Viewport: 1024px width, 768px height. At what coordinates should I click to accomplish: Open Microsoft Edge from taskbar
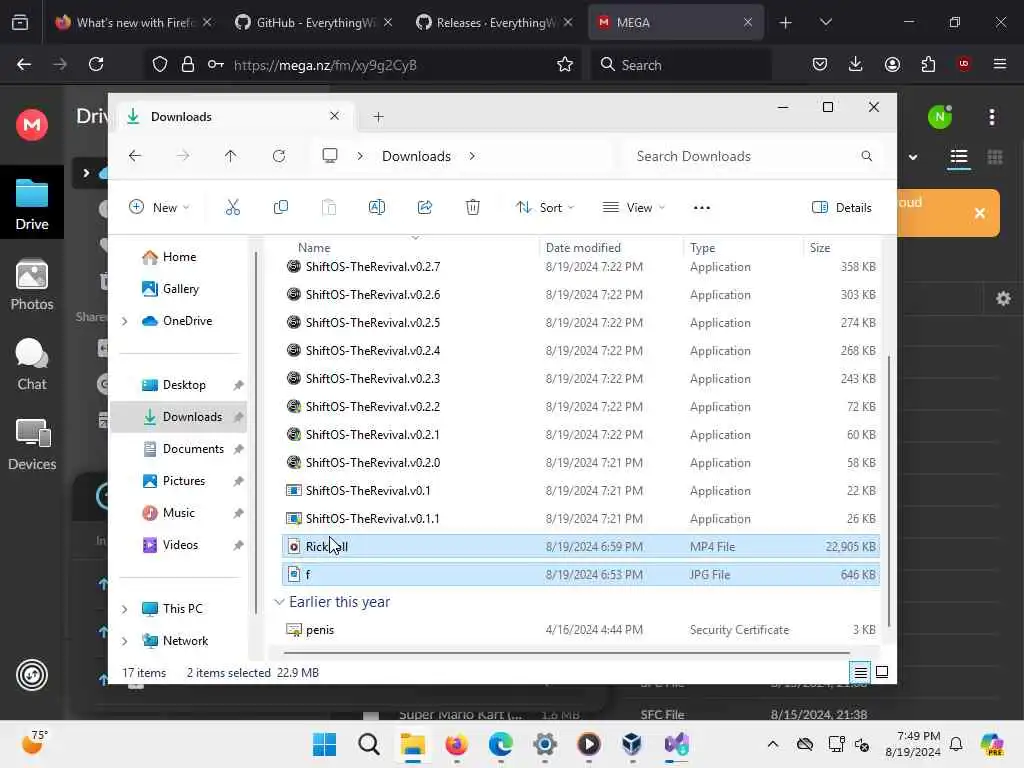500,744
